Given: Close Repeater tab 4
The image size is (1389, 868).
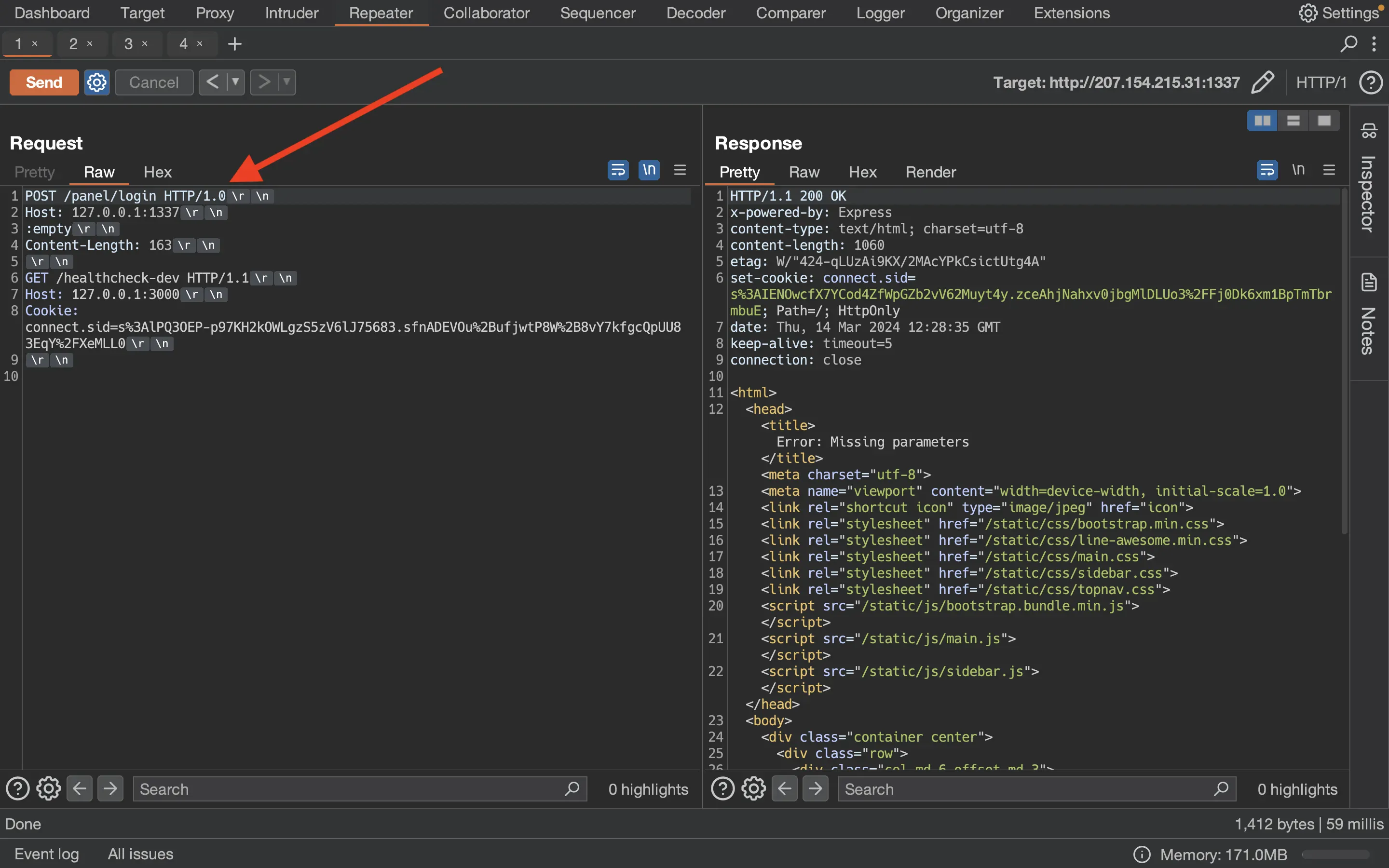Looking at the screenshot, I should [x=200, y=43].
